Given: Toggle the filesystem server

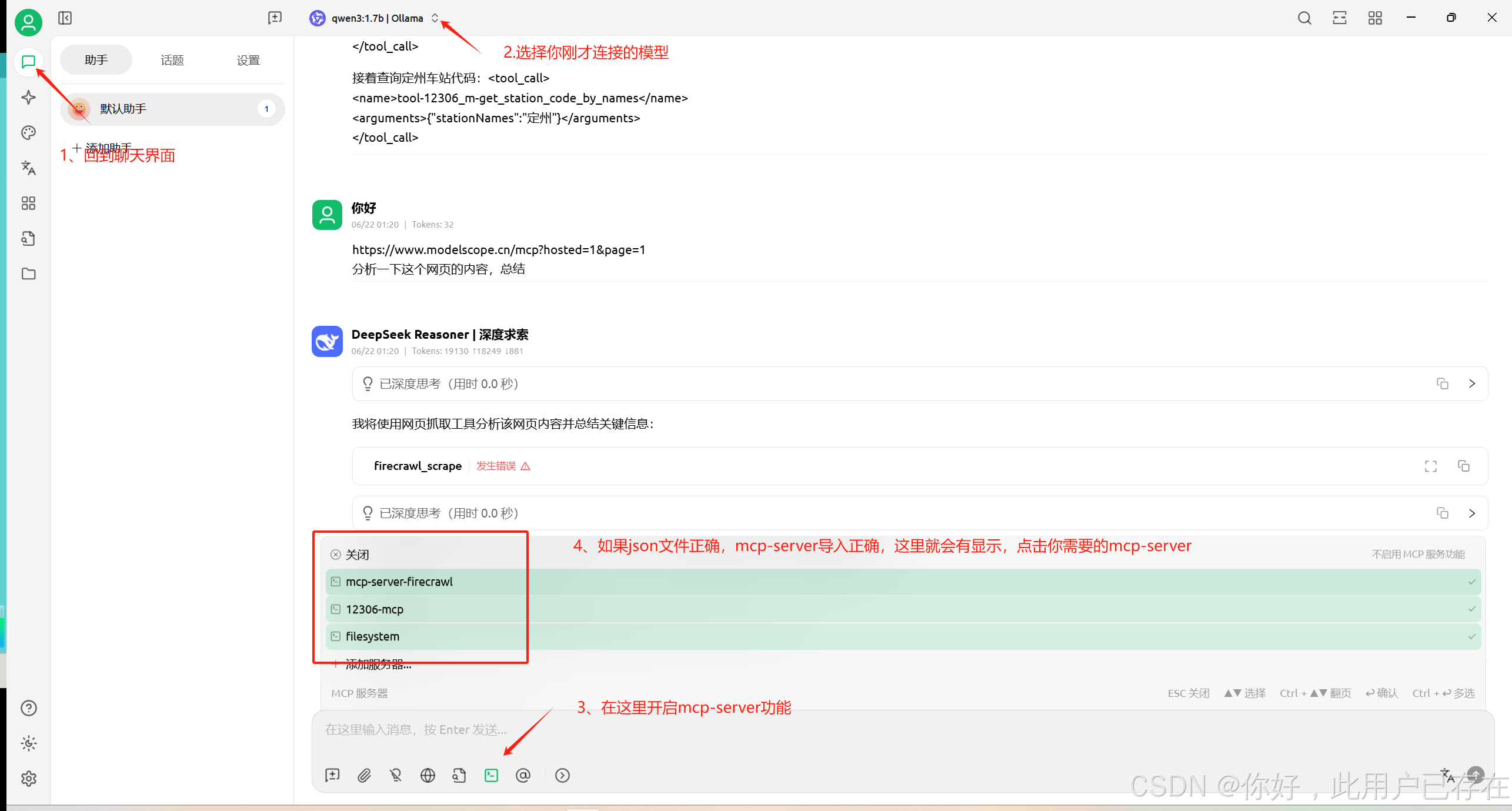Looking at the screenshot, I should point(903,636).
